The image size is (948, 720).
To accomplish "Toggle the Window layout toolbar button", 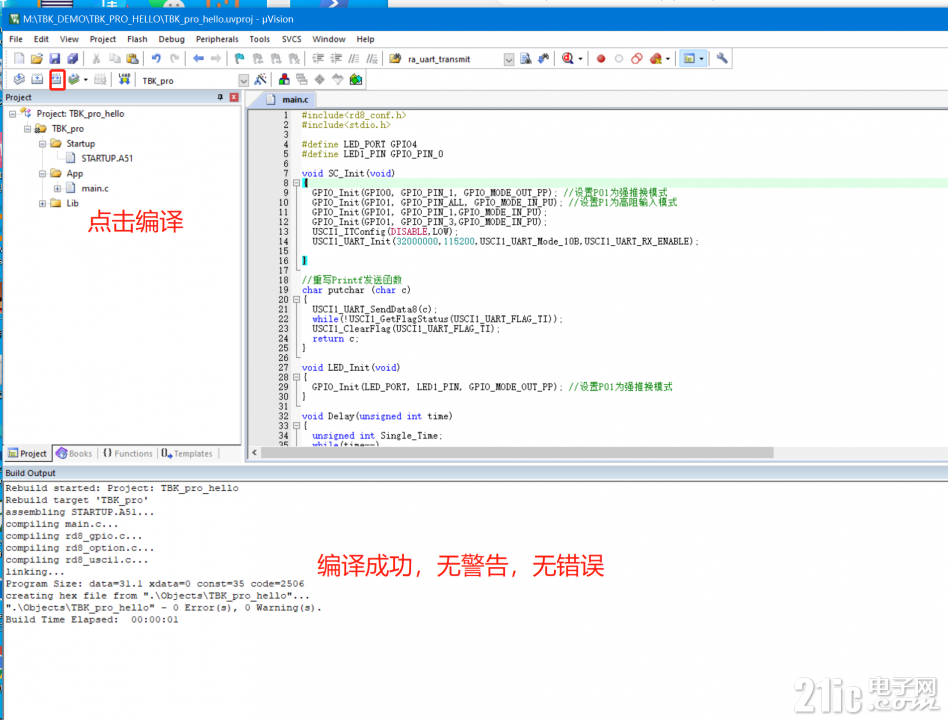I will click(689, 59).
